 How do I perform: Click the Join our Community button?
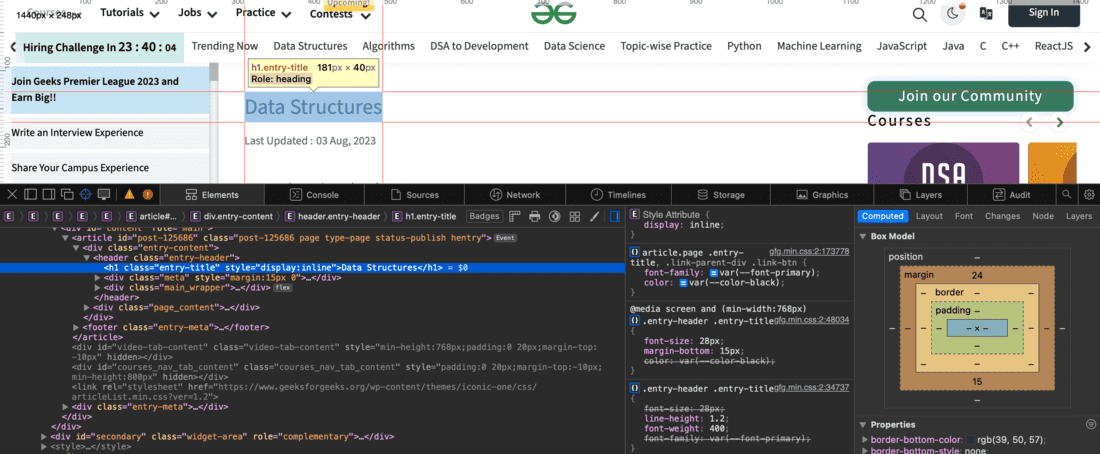pos(969,96)
